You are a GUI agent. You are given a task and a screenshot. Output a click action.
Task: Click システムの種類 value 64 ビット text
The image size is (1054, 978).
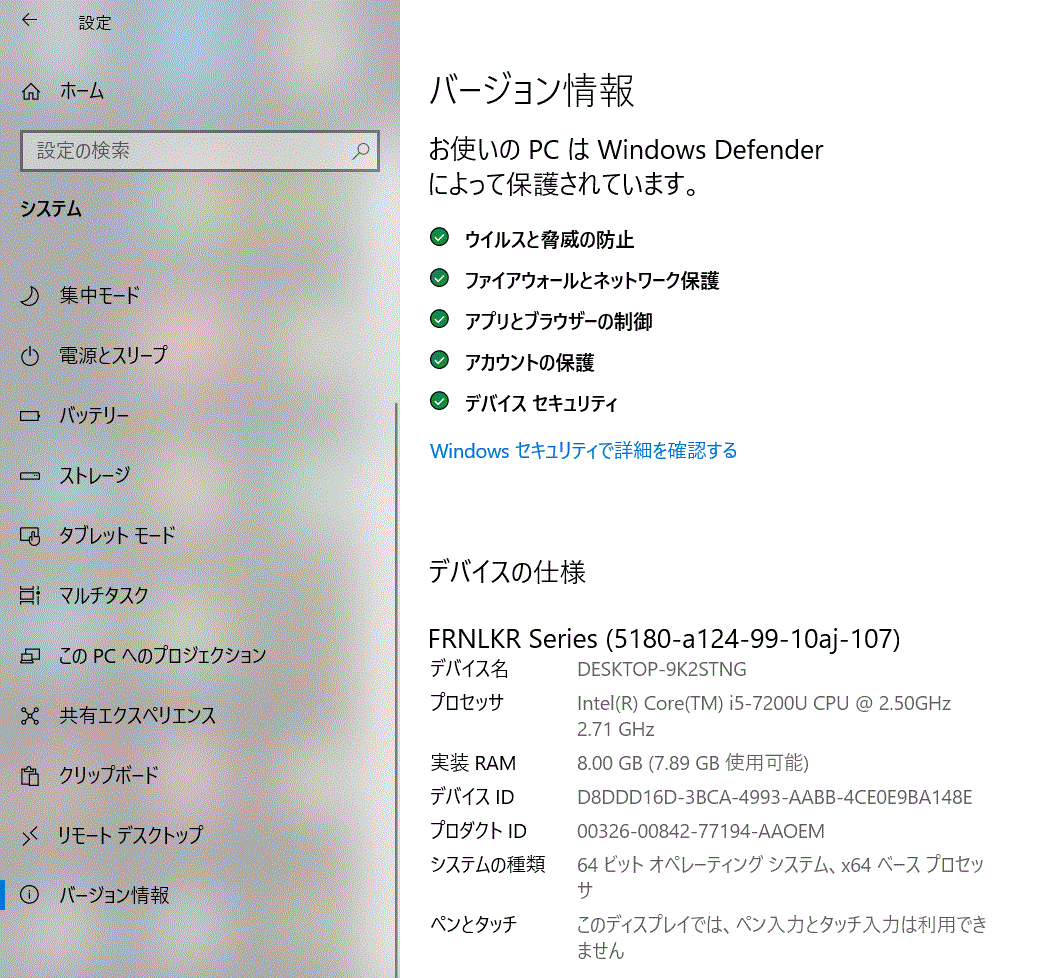coord(780,877)
